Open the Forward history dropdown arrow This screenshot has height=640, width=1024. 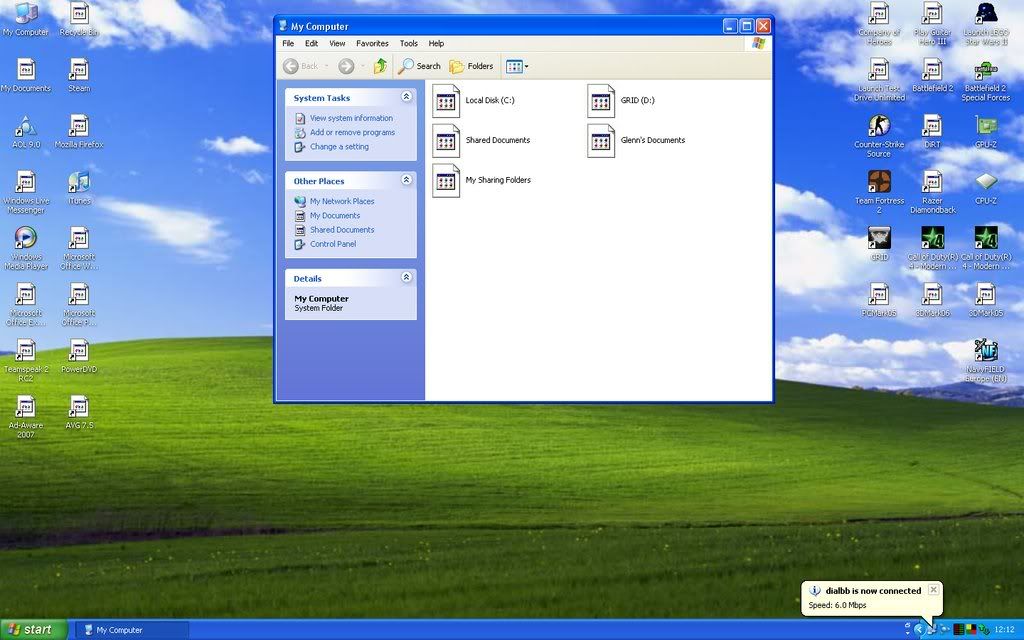click(x=362, y=66)
